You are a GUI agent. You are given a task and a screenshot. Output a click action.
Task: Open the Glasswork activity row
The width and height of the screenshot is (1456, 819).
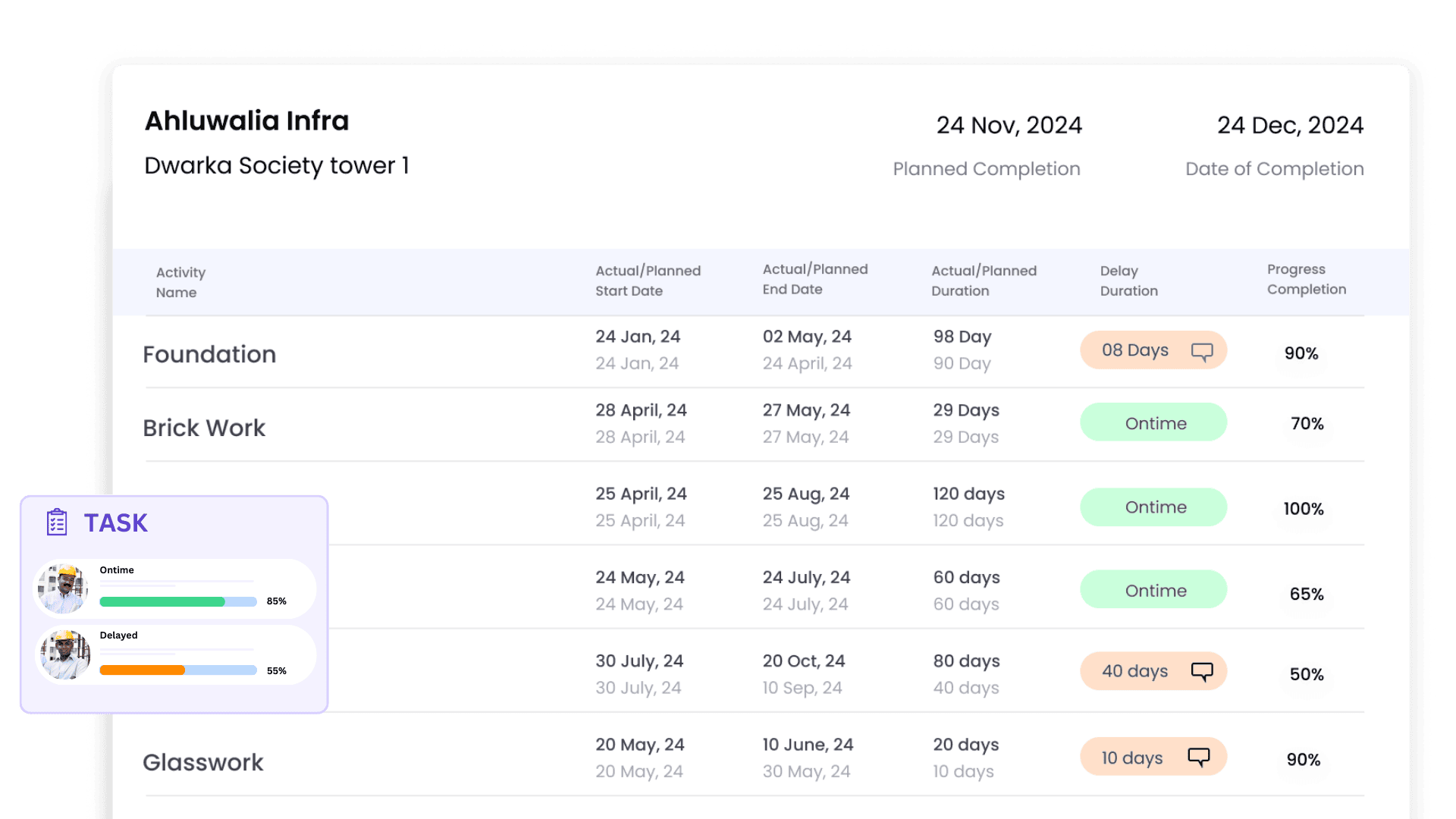203,762
